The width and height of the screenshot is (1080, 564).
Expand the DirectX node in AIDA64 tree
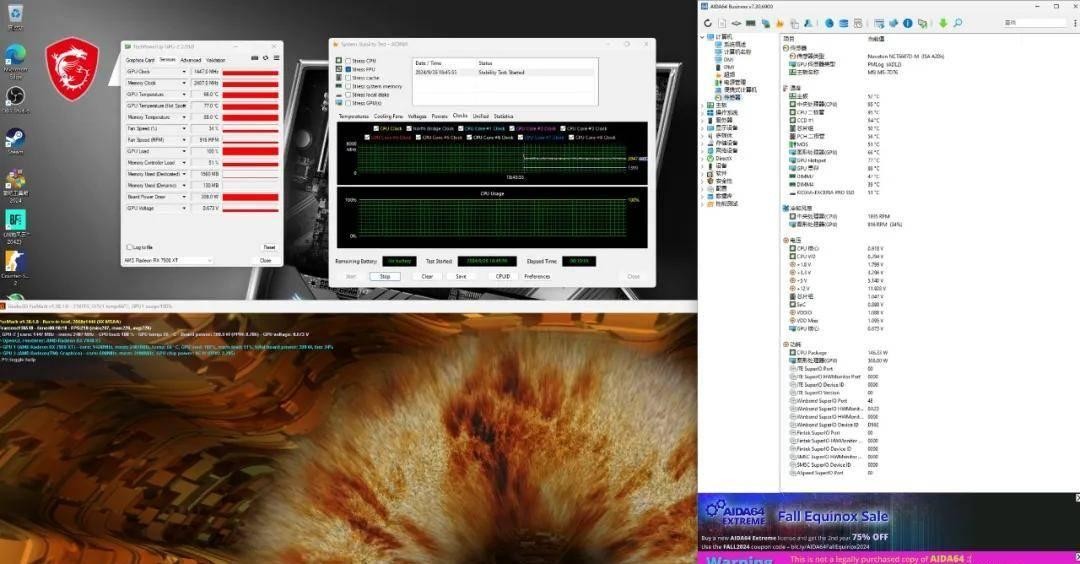click(704, 158)
